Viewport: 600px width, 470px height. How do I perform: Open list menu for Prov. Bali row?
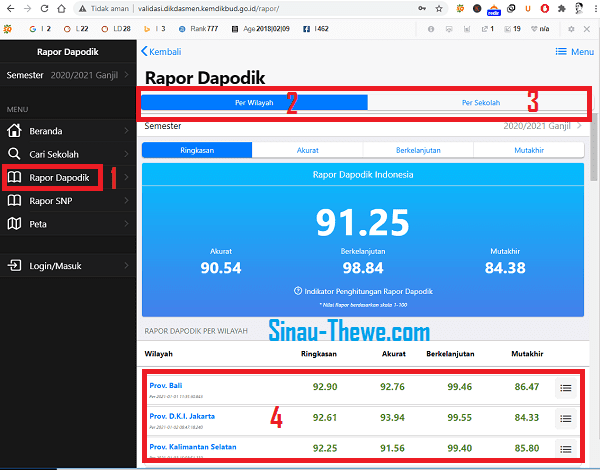(566, 388)
